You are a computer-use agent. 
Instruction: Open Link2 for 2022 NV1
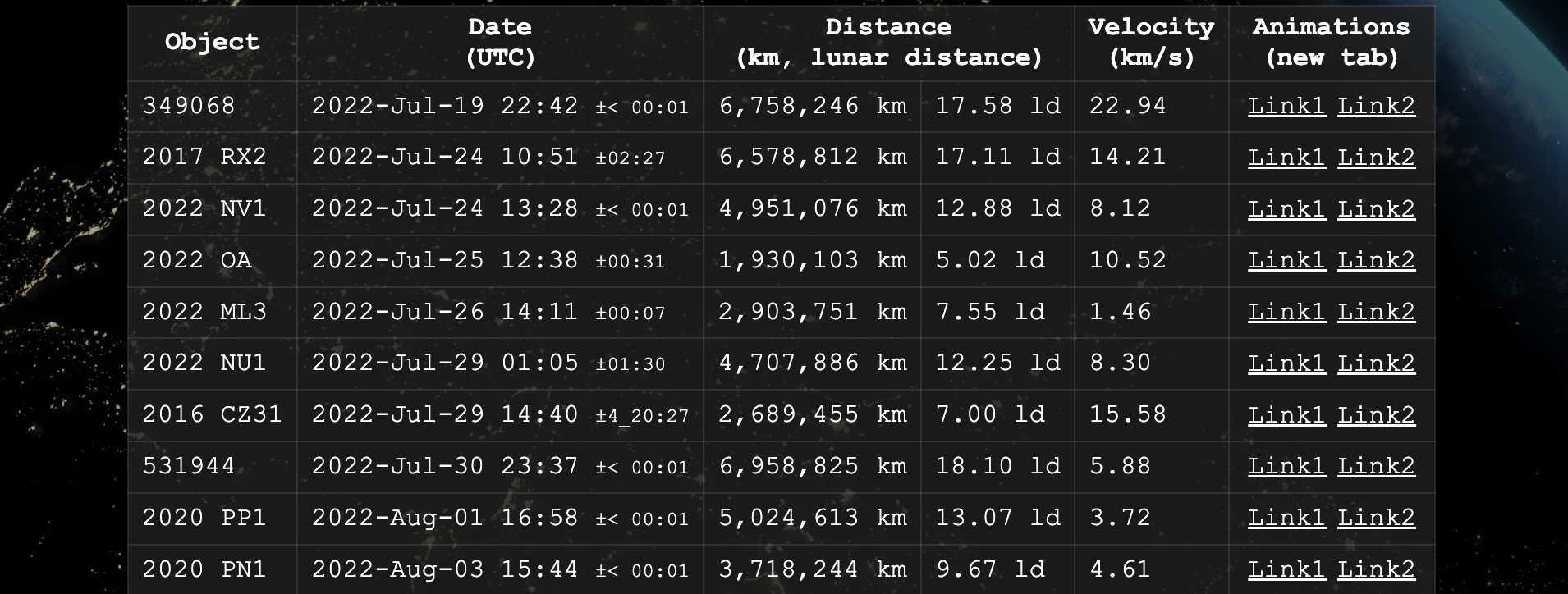pos(1376,209)
